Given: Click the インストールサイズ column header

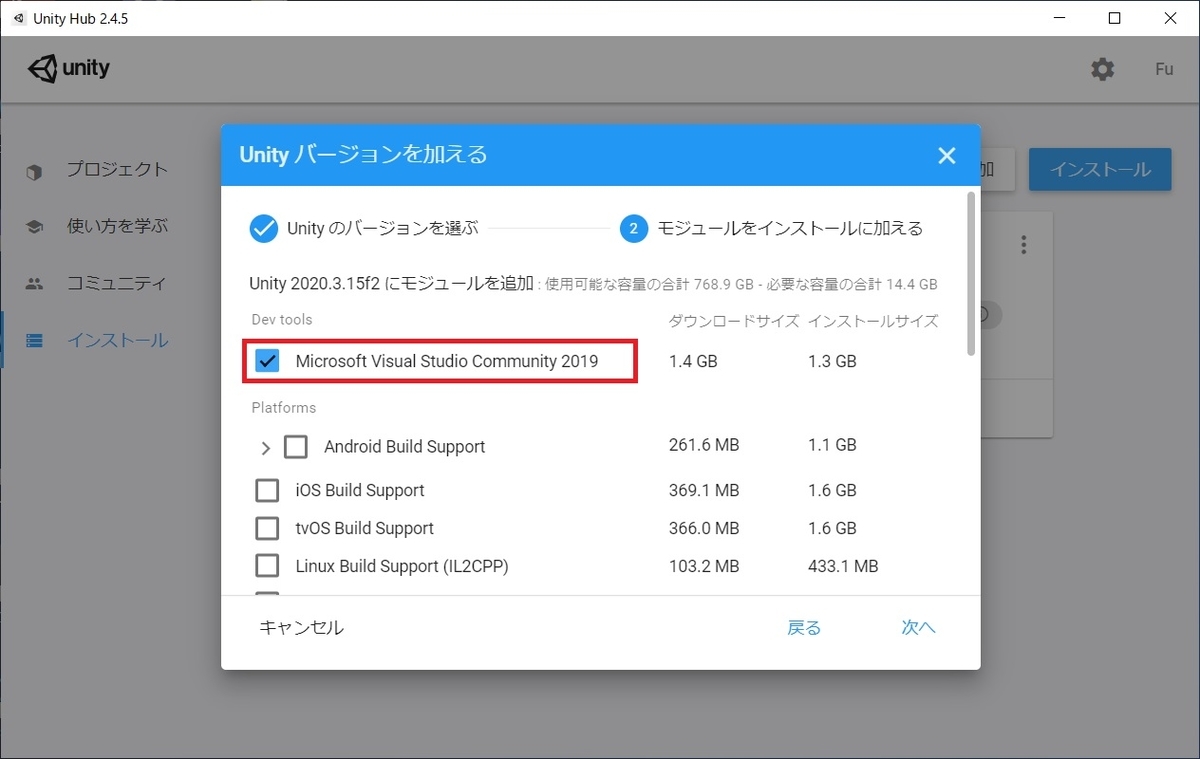Looking at the screenshot, I should (x=873, y=321).
